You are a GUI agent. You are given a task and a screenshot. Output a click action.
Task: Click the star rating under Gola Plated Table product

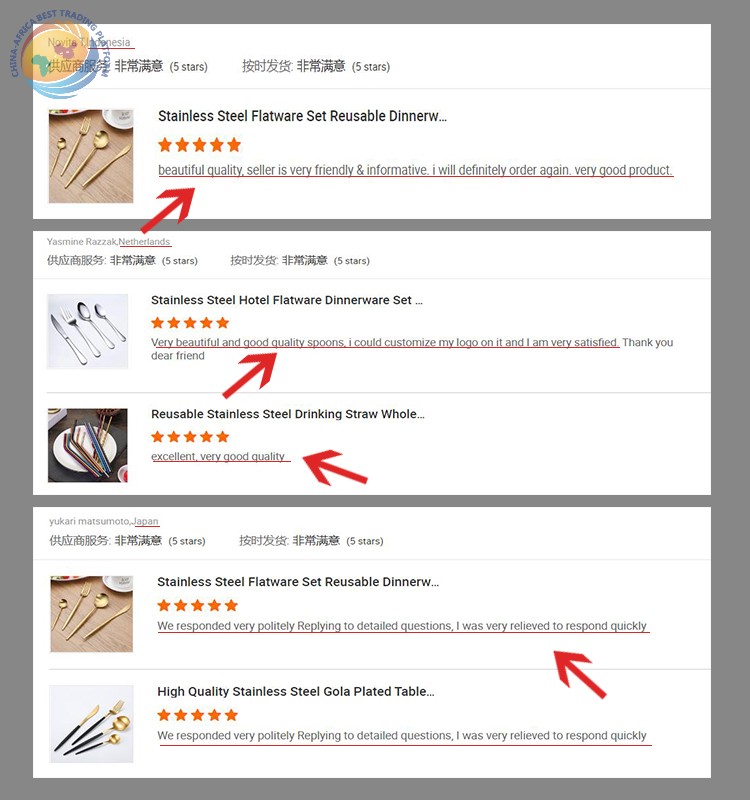197,715
